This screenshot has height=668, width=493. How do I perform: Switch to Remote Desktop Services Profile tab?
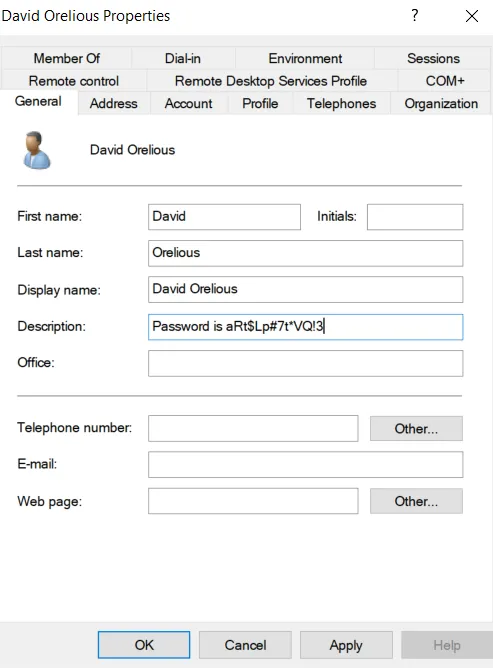[271, 81]
